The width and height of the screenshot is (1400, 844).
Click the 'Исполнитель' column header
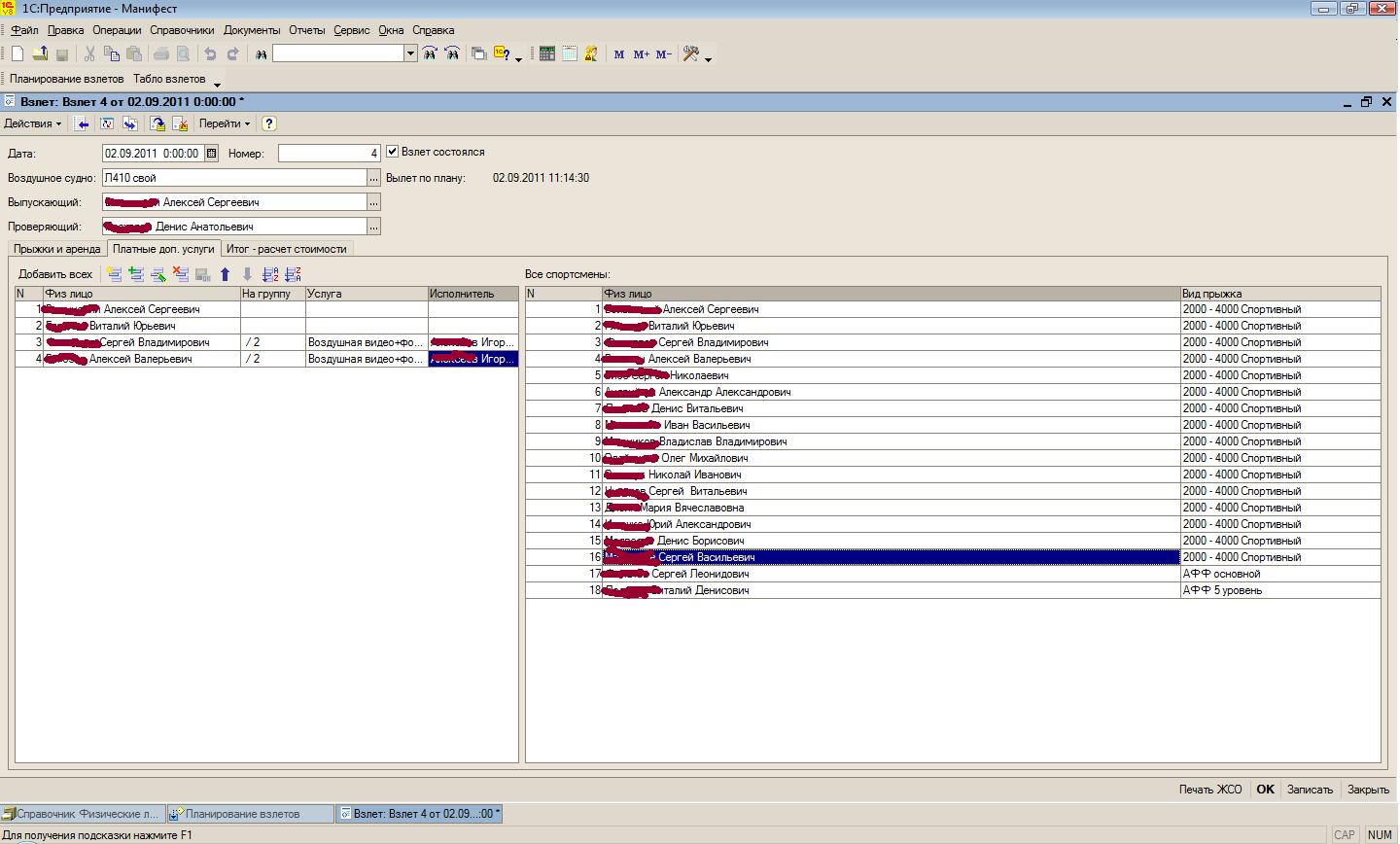(x=473, y=293)
